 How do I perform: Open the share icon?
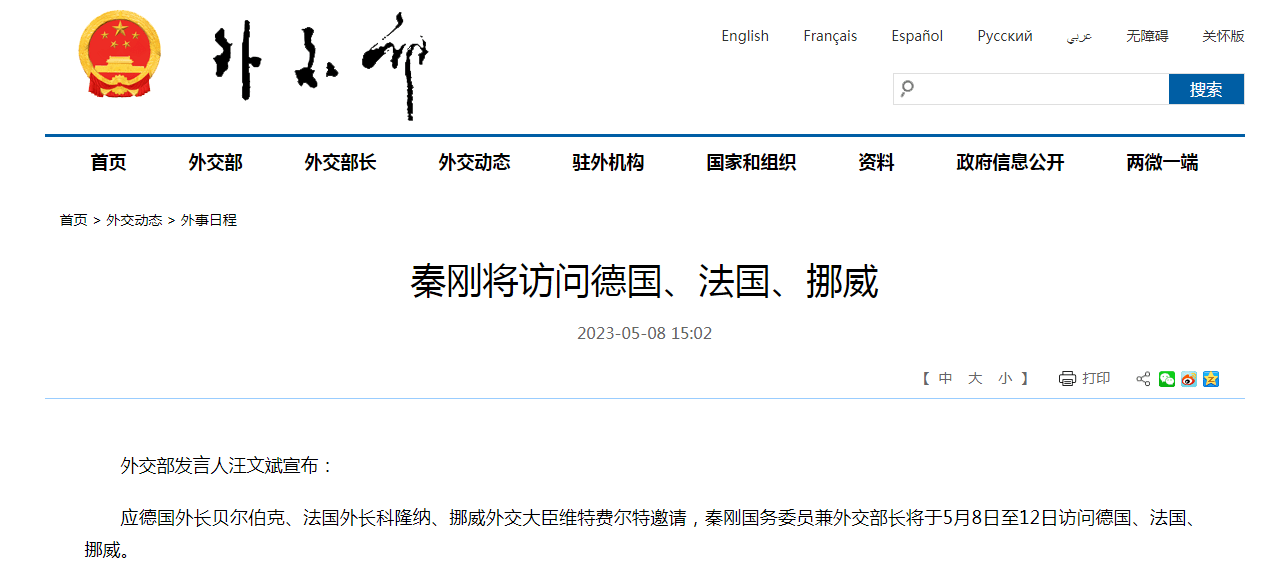pyautogui.click(x=1143, y=379)
